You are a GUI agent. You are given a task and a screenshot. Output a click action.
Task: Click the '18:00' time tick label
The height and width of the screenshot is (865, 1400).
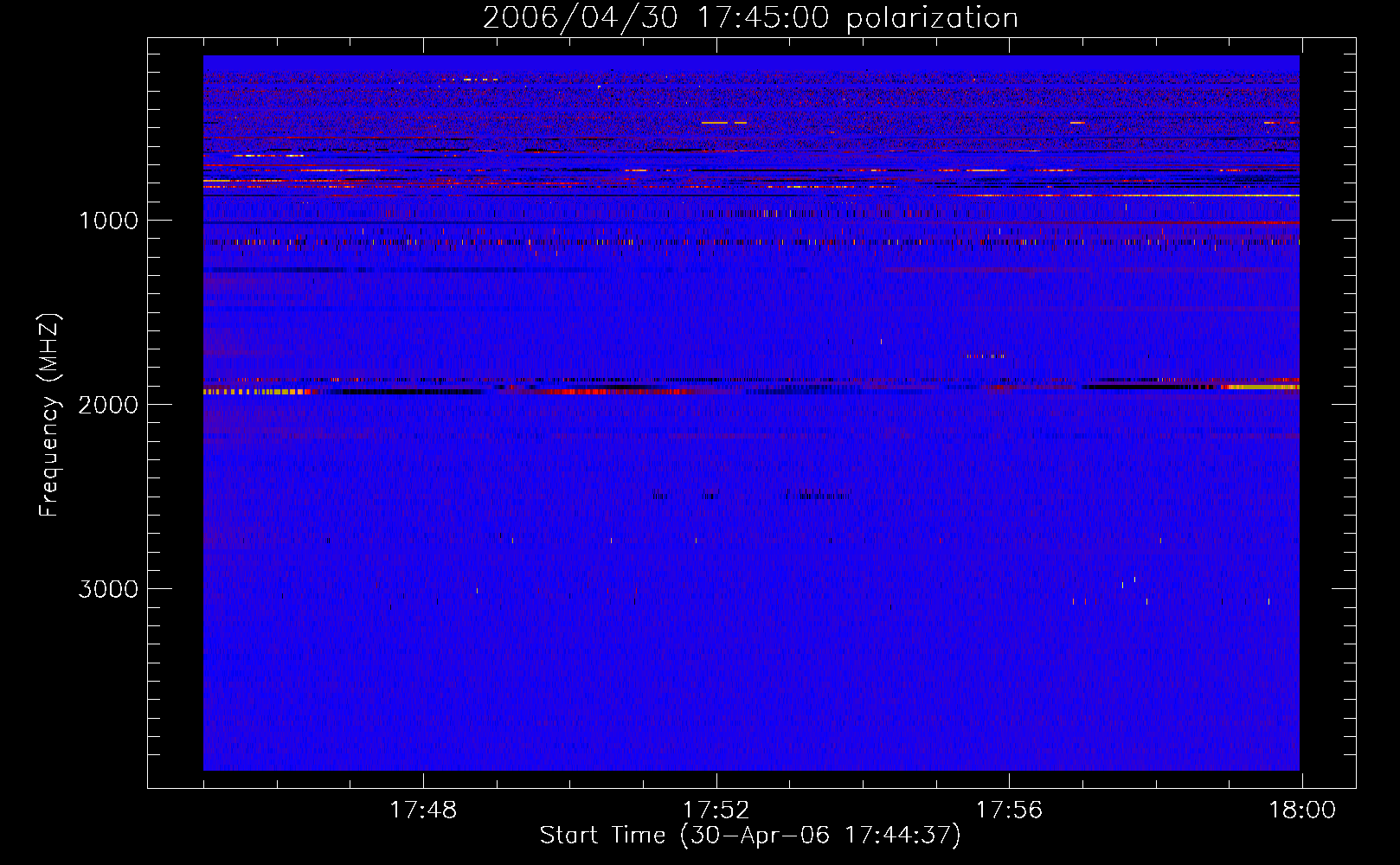click(x=1302, y=811)
